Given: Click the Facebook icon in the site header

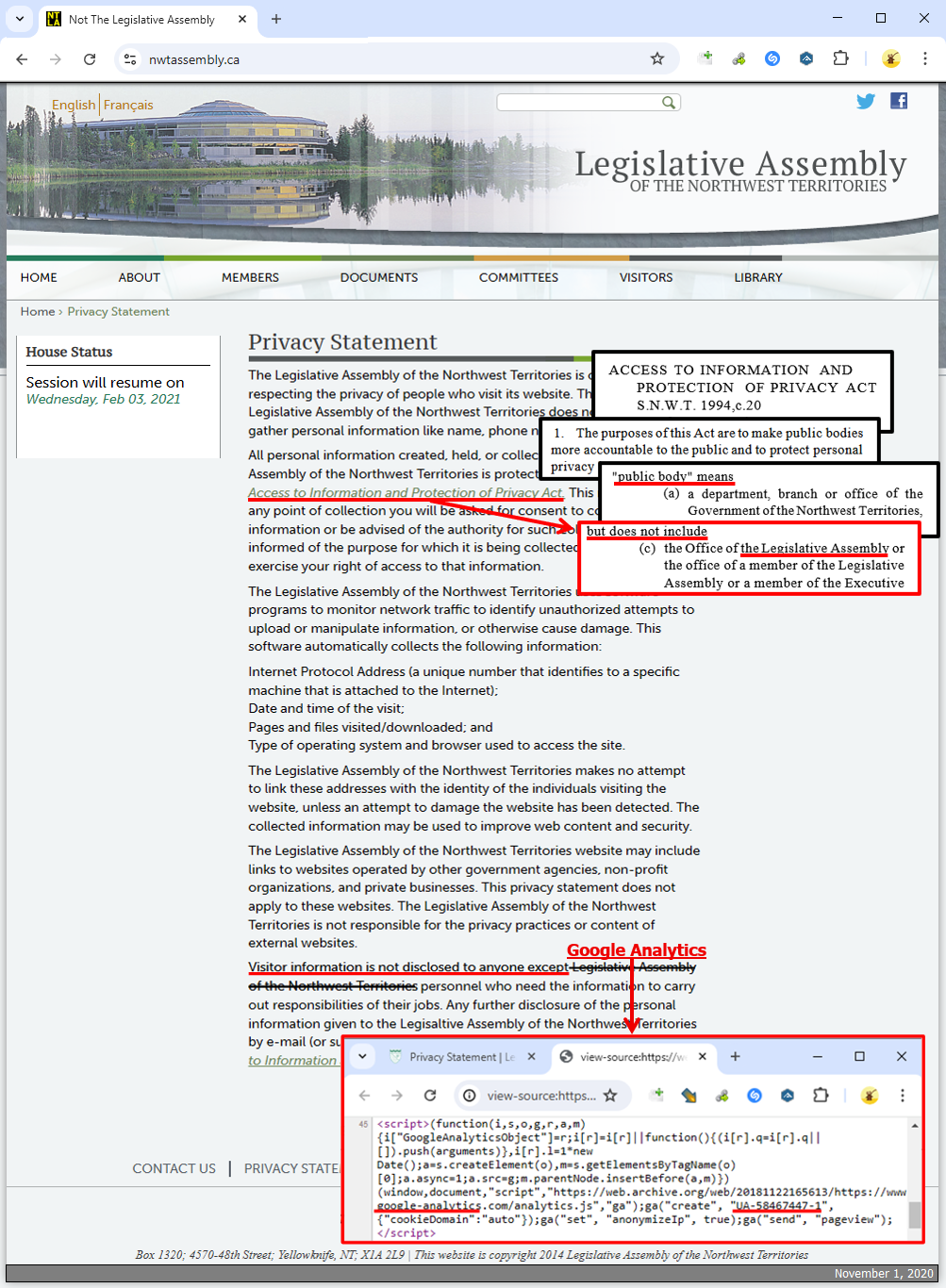Looking at the screenshot, I should coord(899,101).
